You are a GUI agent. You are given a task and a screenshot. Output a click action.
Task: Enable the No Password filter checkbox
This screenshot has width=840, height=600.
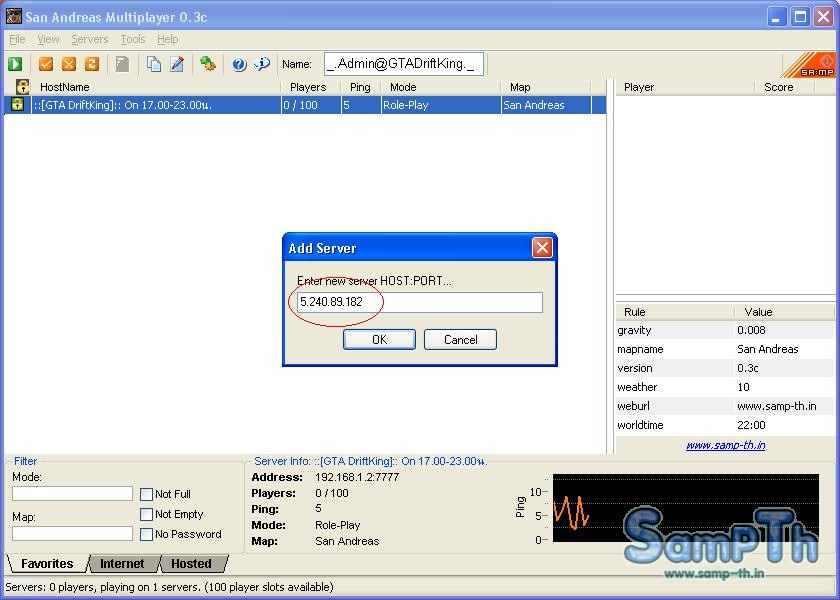click(146, 534)
